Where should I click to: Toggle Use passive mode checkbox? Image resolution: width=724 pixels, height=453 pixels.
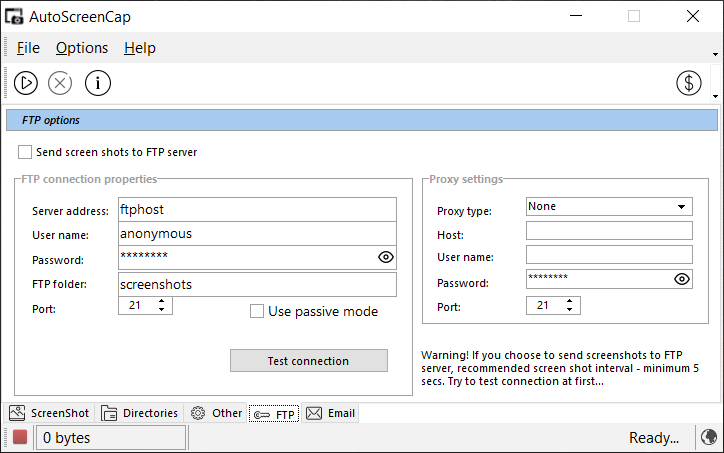click(x=257, y=311)
